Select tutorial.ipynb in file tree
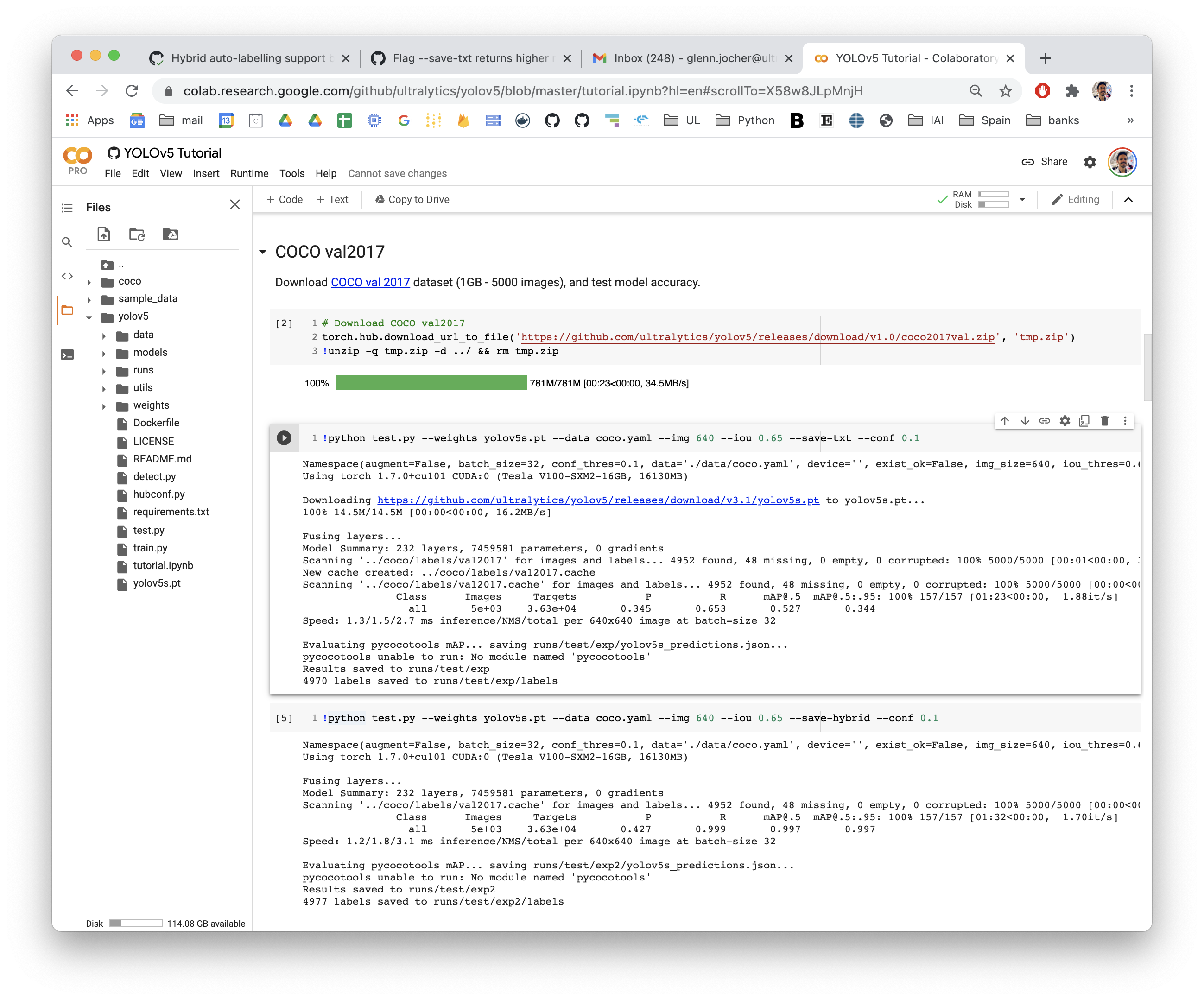 coord(163,566)
